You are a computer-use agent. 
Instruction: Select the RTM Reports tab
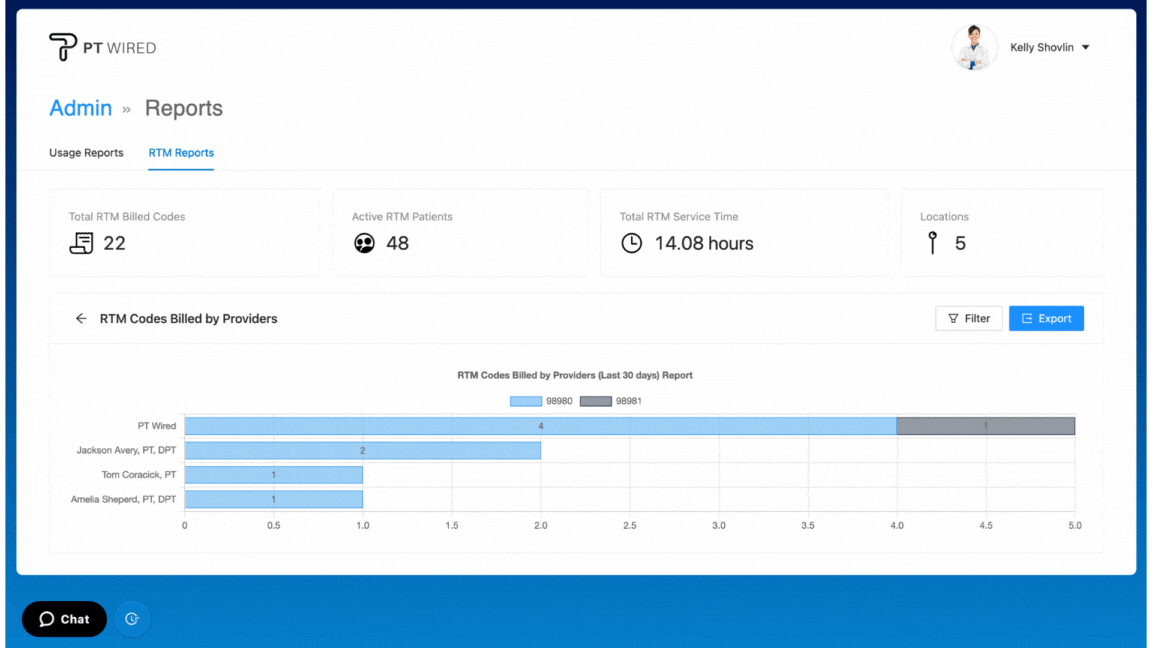point(181,153)
